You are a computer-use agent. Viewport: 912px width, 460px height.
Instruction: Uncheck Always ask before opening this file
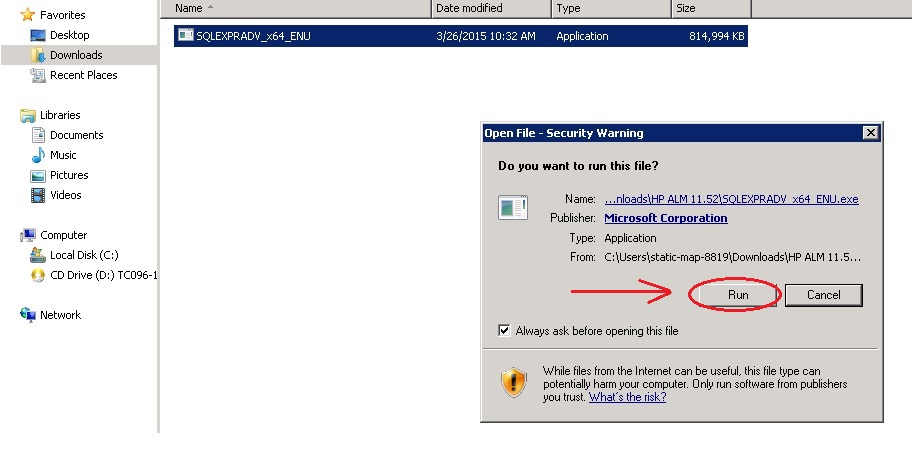tap(504, 331)
